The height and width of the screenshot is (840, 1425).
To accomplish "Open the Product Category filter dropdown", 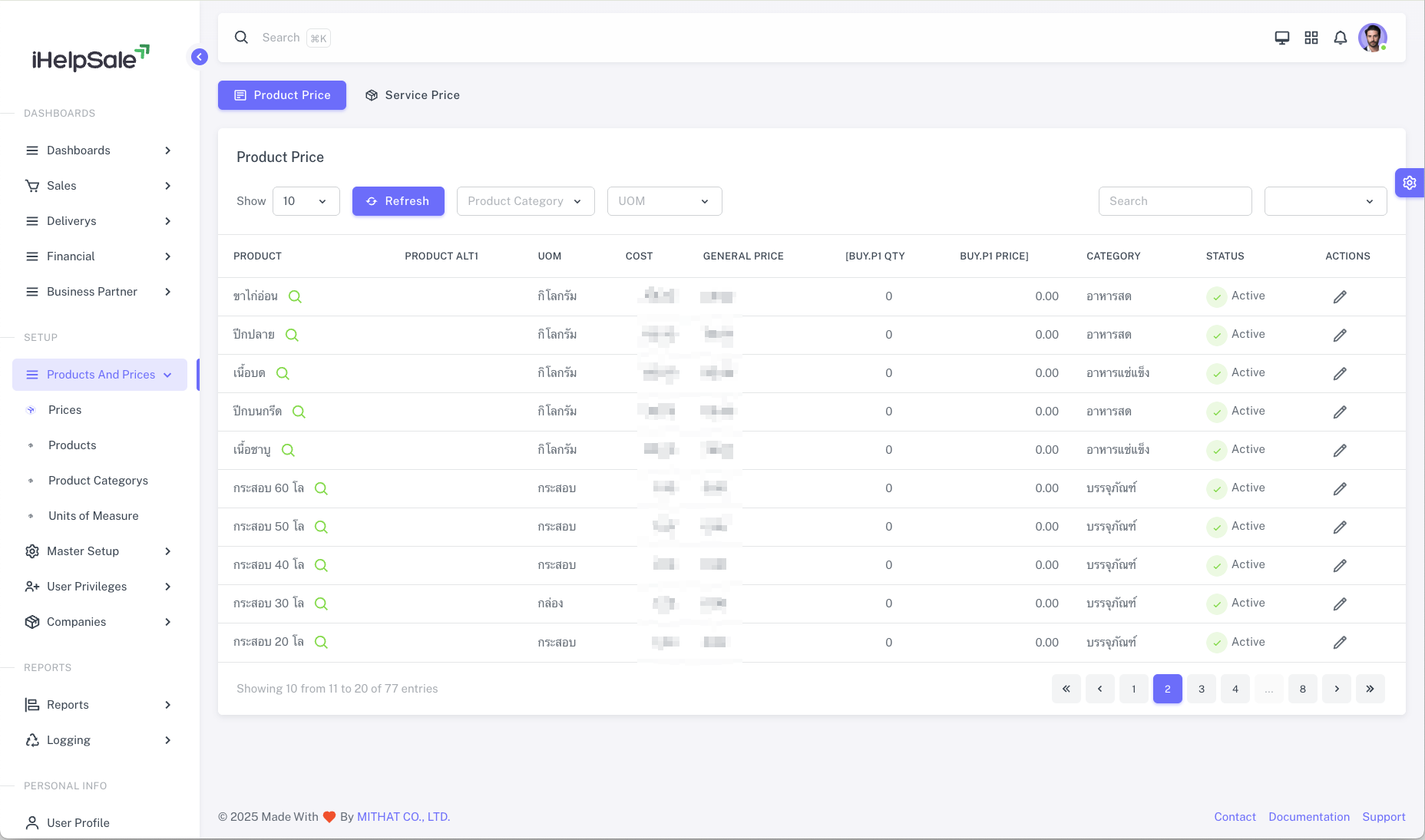I will pos(525,201).
